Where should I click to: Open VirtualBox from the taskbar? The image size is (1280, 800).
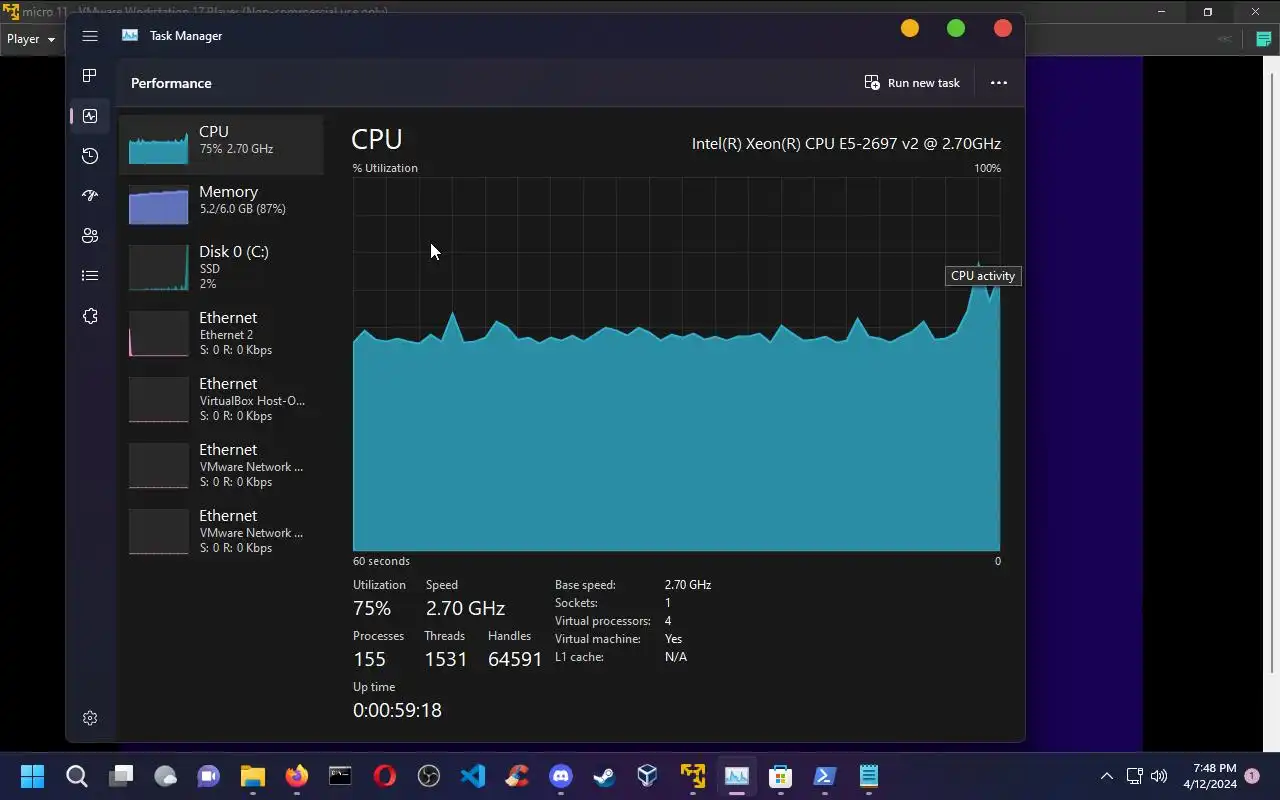point(649,776)
